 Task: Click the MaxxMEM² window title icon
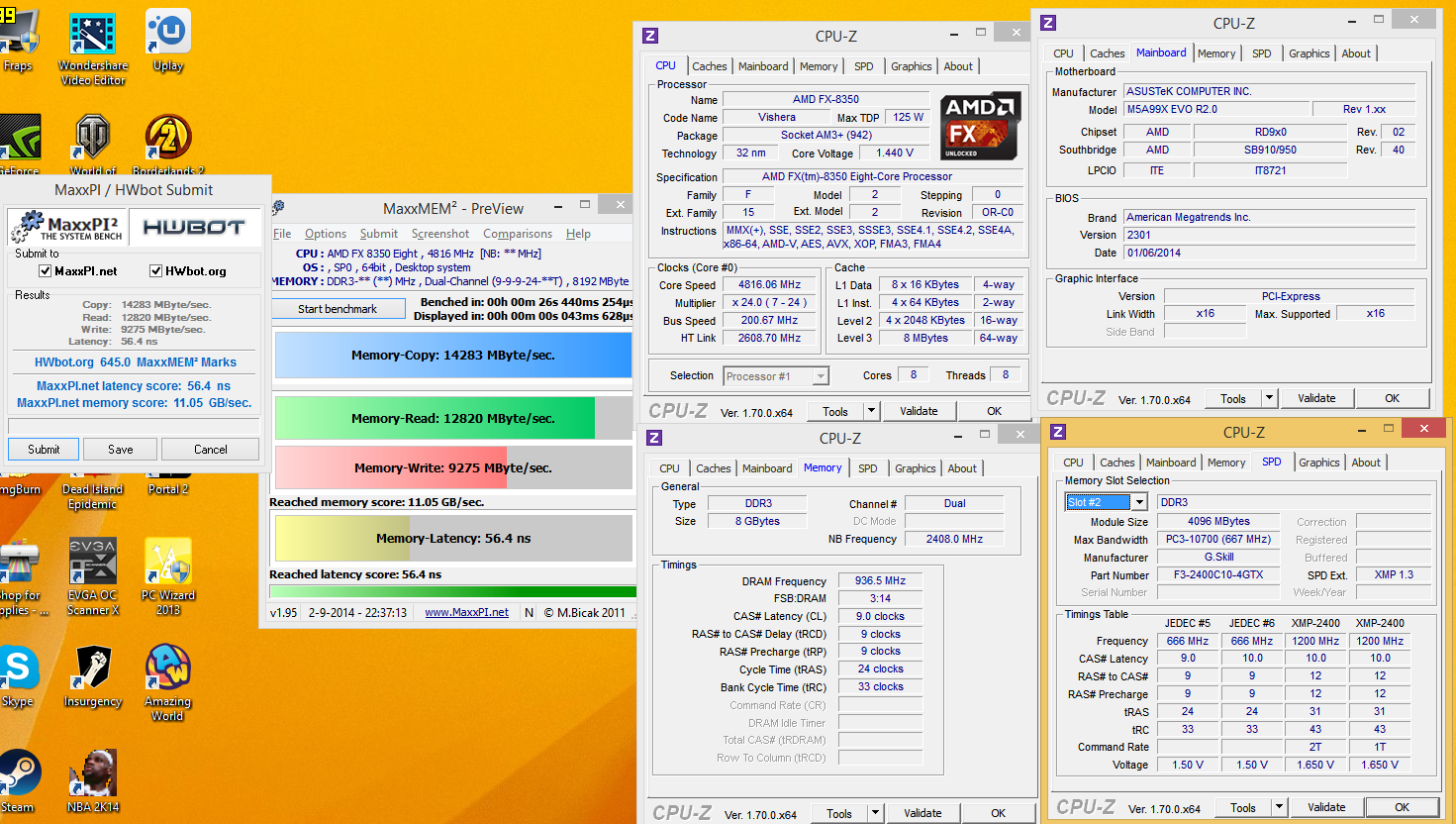278,207
